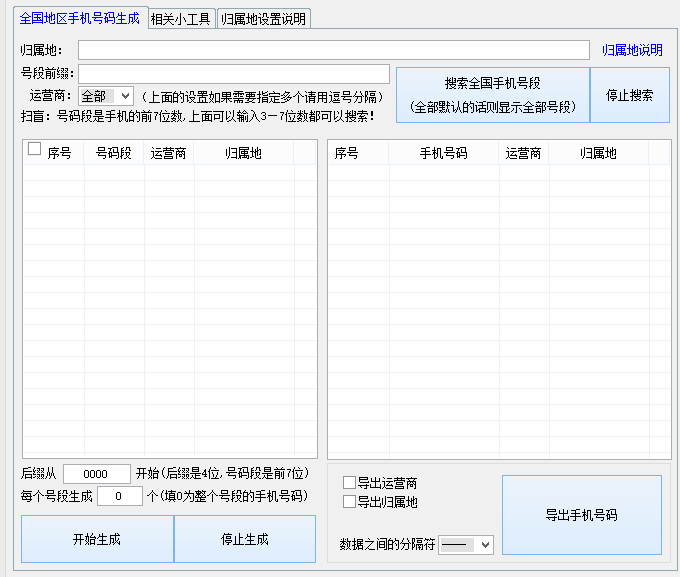This screenshot has height=577, width=680.
Task: Open the 归属地设置说明 tab
Action: click(x=264, y=18)
